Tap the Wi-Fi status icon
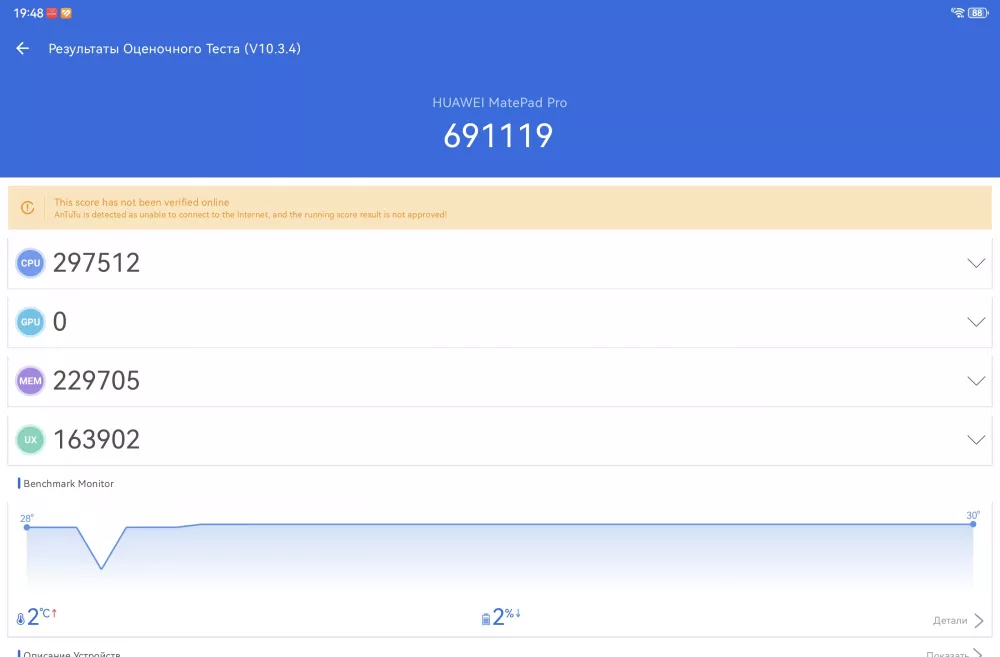The width and height of the screenshot is (1000, 657). pyautogui.click(x=957, y=13)
